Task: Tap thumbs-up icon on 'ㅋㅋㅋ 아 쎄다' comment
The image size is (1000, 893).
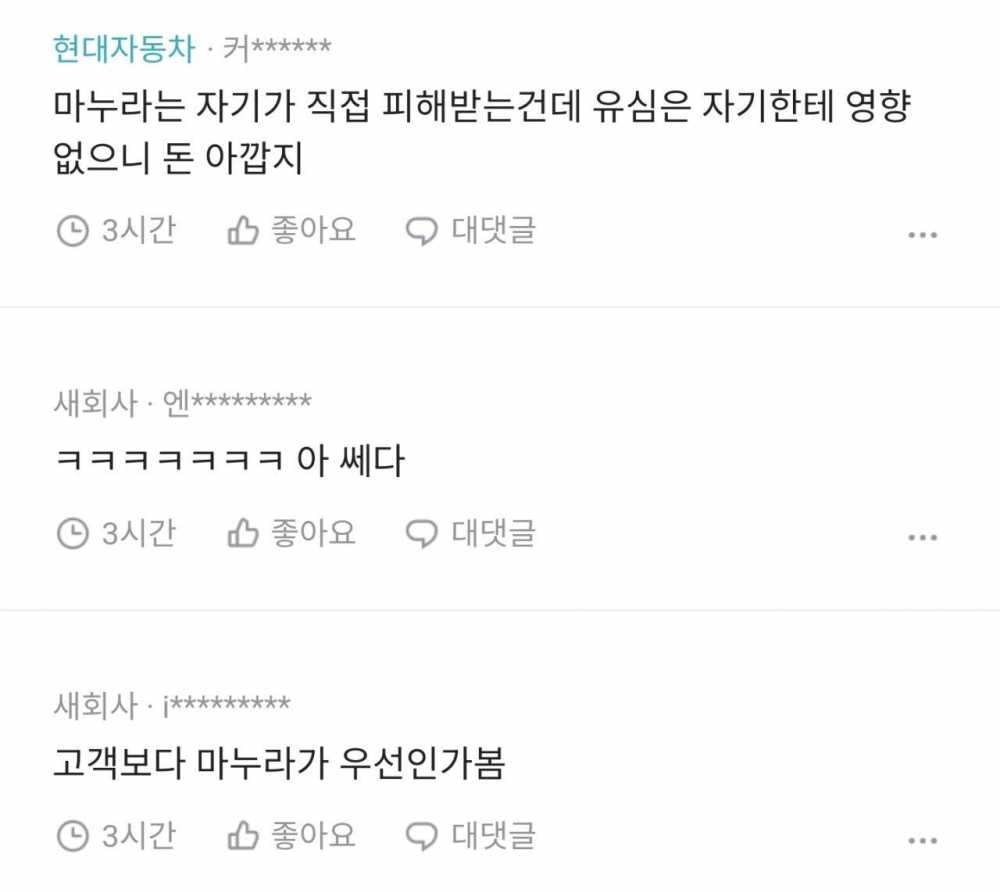Action: click(243, 533)
